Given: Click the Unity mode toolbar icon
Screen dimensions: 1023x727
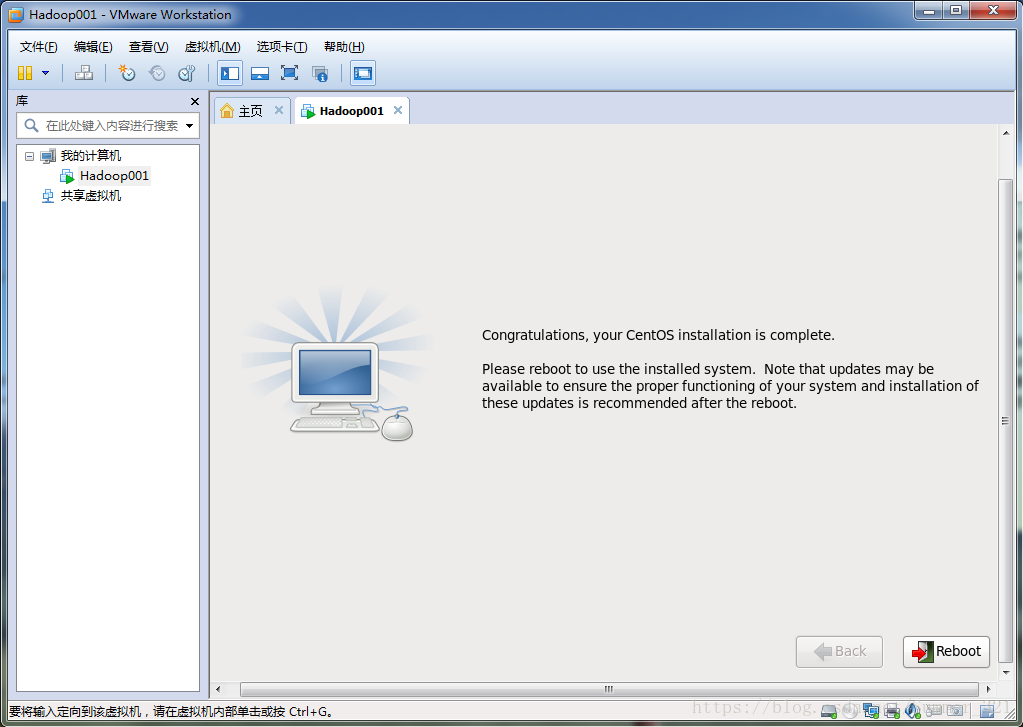Looking at the screenshot, I should tap(320, 74).
